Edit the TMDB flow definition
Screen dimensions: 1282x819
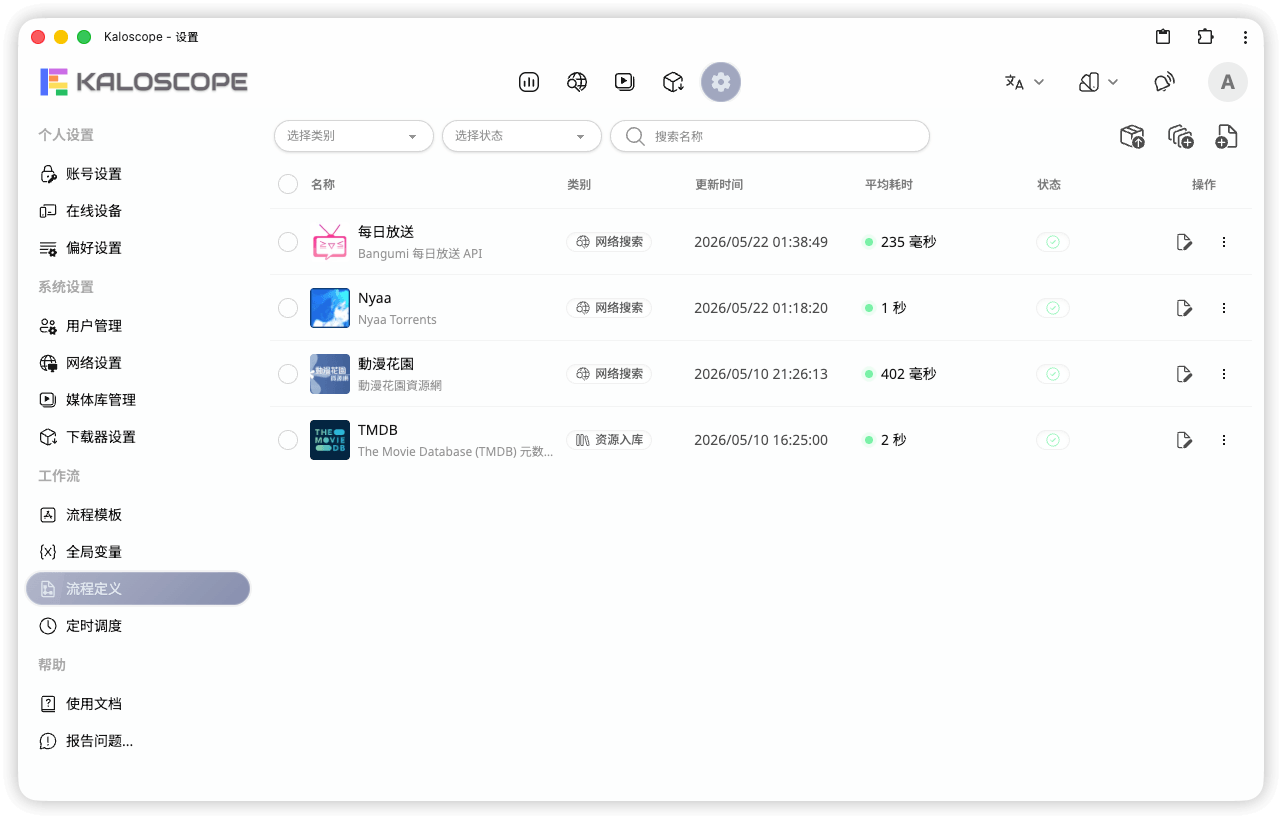pyautogui.click(x=1185, y=440)
